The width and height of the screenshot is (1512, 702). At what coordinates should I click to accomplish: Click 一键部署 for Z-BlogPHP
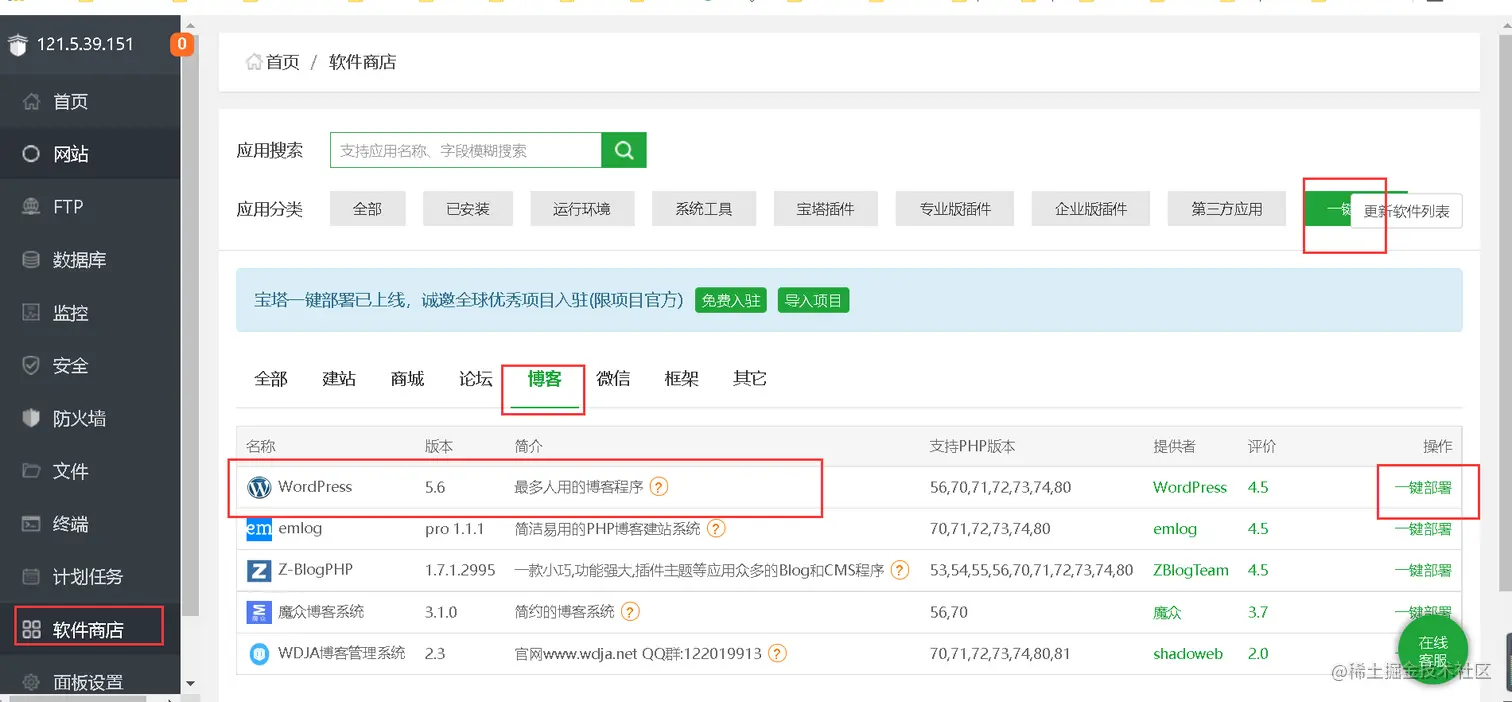1423,570
